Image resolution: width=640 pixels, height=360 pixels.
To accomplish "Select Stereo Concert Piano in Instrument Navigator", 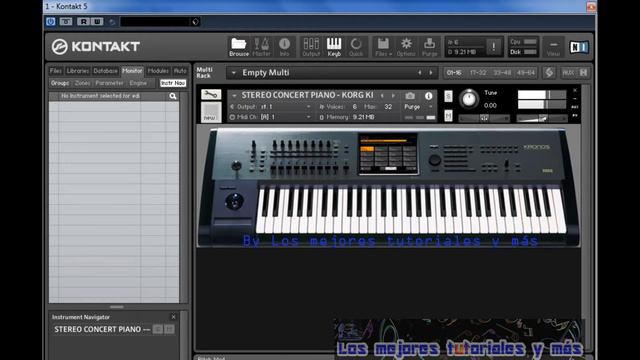I will [102, 329].
